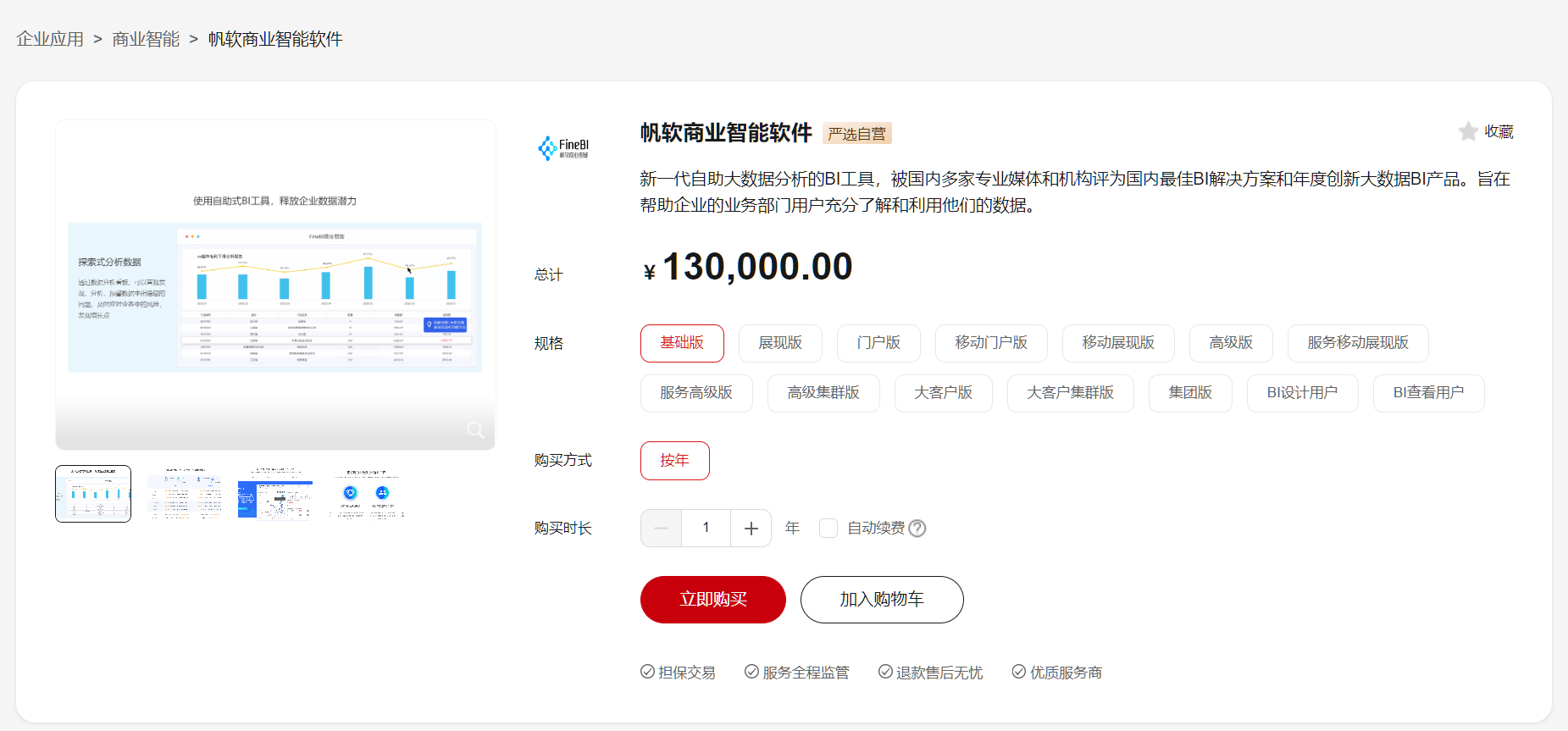This screenshot has width=1568, height=731.
Task: Click the 服务全程监管 checkmark icon
Action: click(751, 672)
